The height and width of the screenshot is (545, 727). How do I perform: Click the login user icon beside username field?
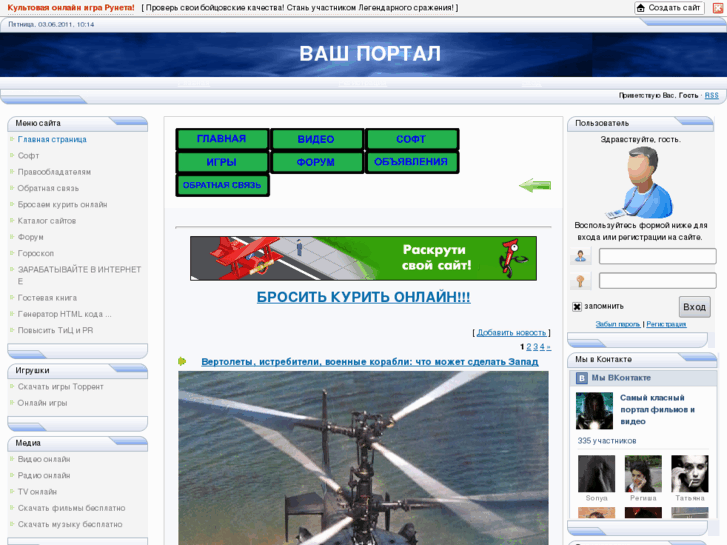point(580,256)
